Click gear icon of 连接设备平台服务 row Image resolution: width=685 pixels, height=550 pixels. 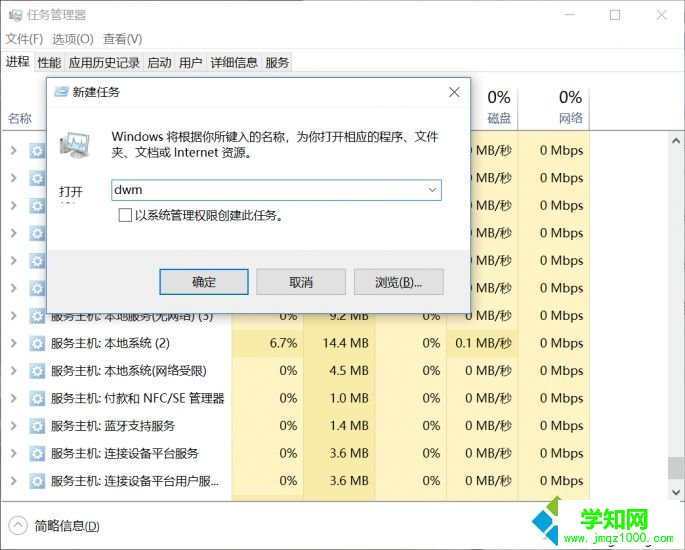point(37,453)
